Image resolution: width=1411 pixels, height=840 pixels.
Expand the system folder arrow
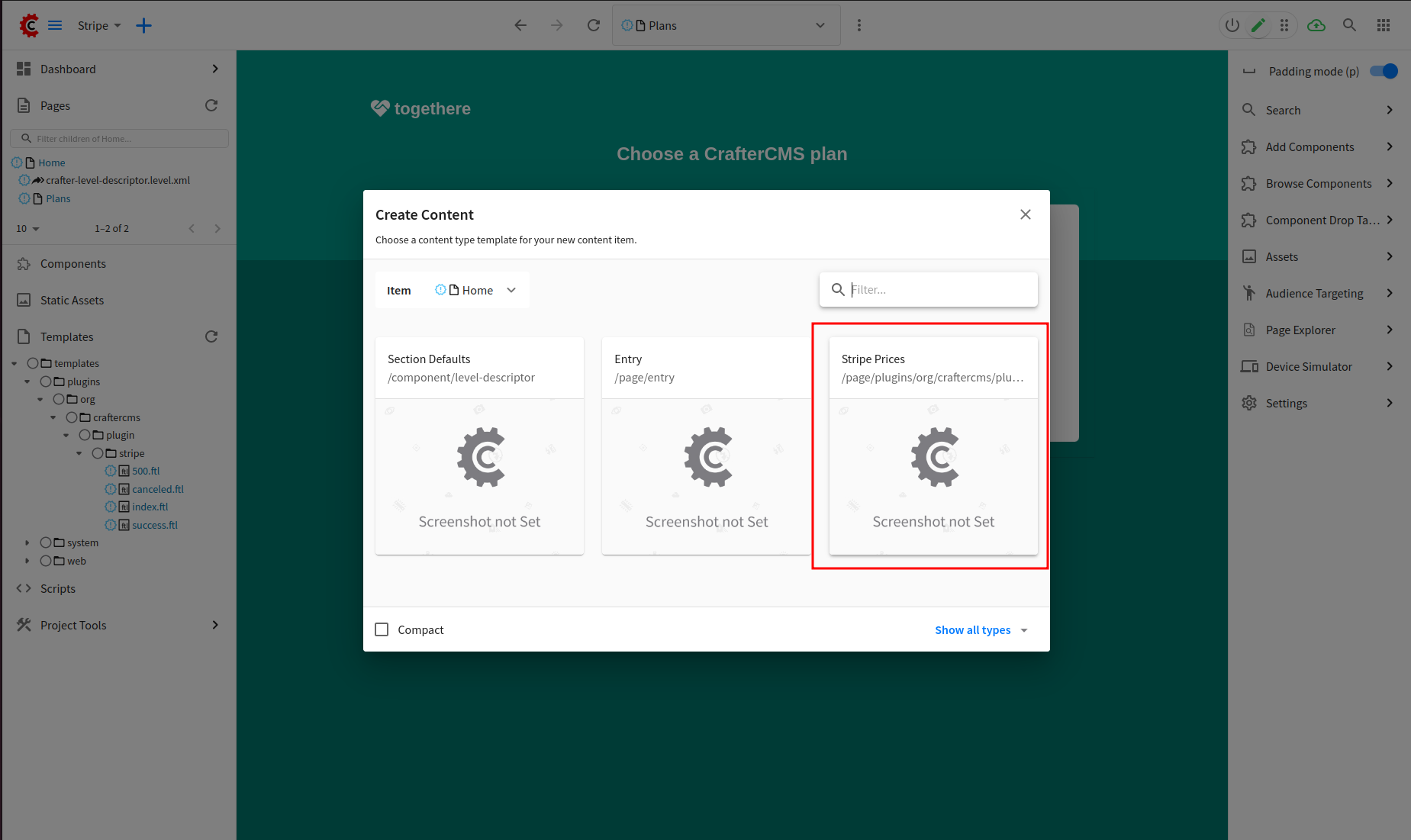point(27,542)
